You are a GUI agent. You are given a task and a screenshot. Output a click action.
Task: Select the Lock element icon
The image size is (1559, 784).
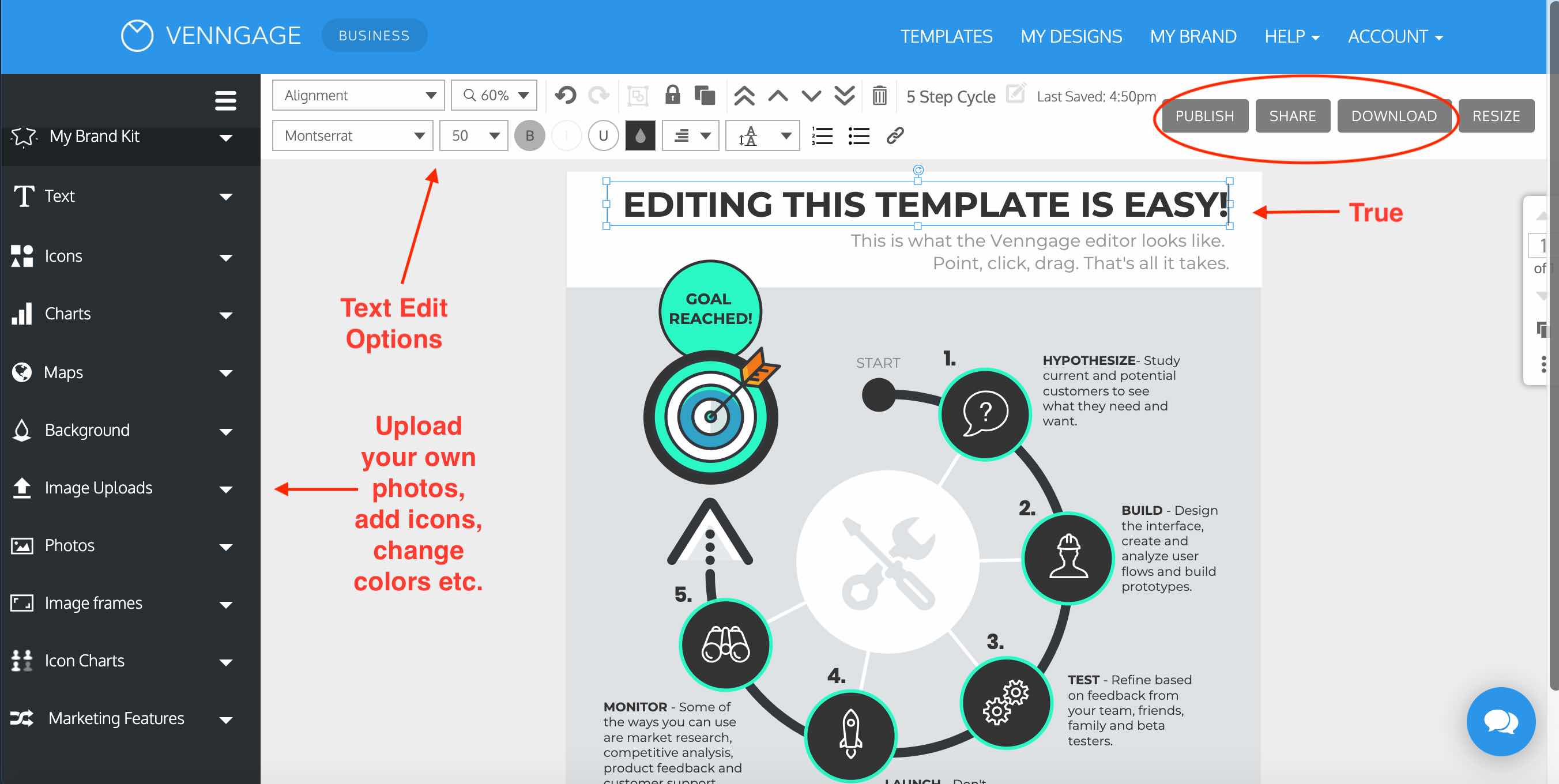pos(672,95)
